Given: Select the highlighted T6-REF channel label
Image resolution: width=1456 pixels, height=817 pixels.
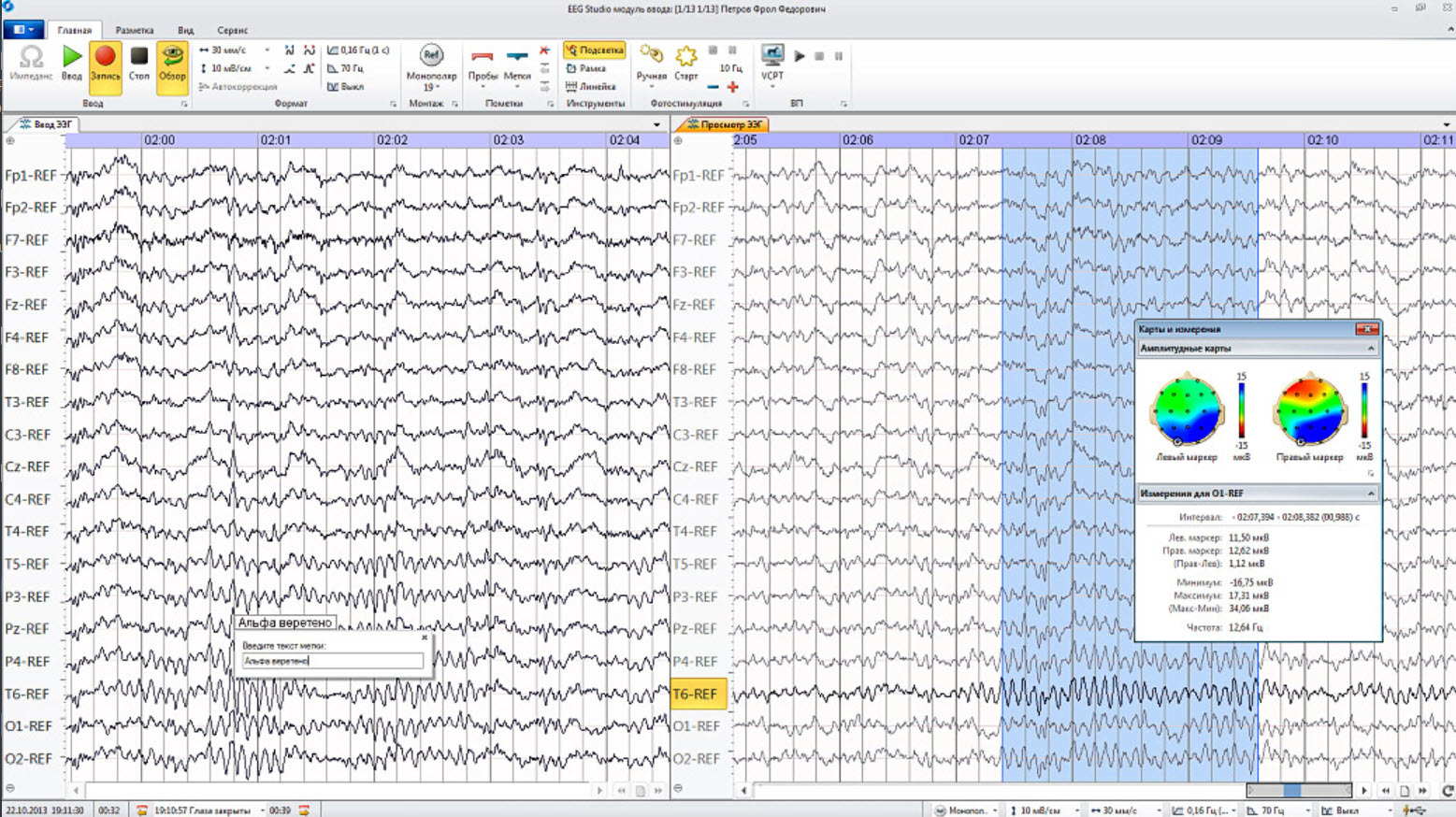Looking at the screenshot, I should pyautogui.click(x=699, y=694).
